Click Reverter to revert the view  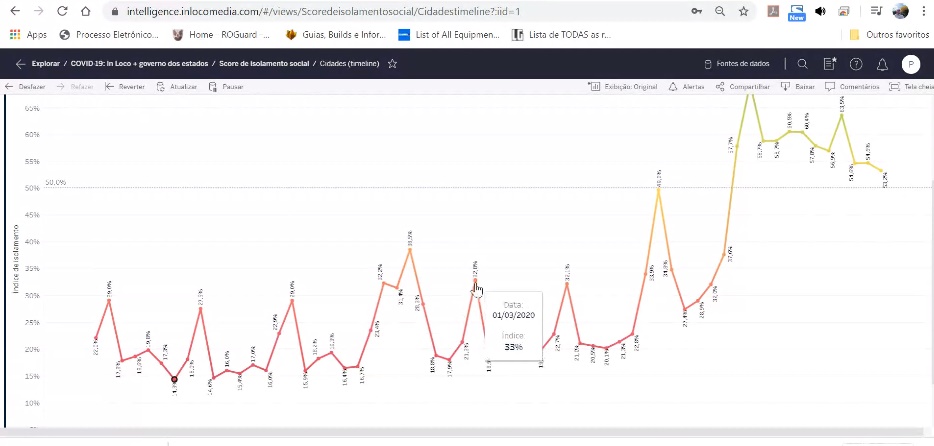(x=124, y=87)
